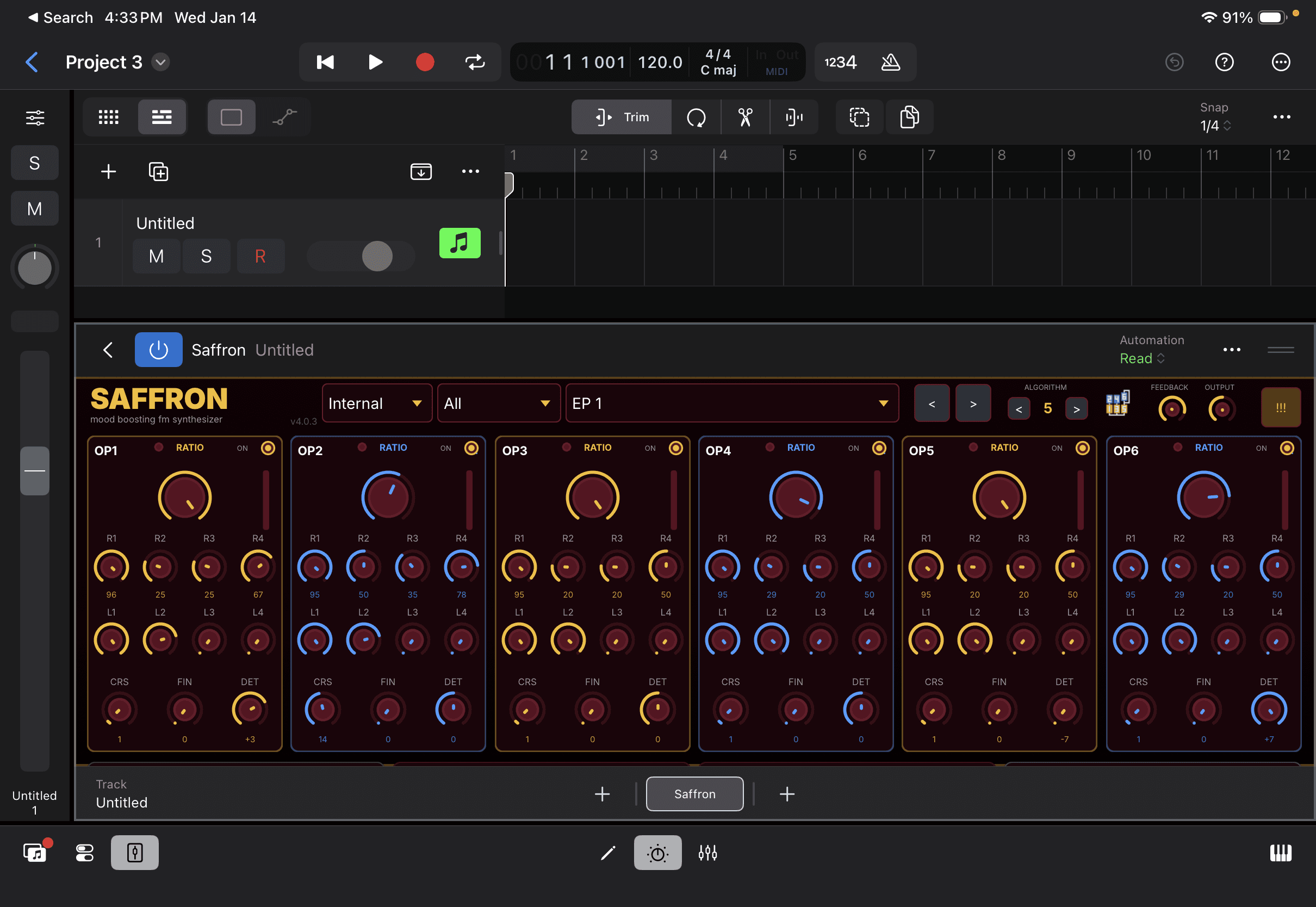
Task: Solo the Untitled track
Action: point(206,256)
